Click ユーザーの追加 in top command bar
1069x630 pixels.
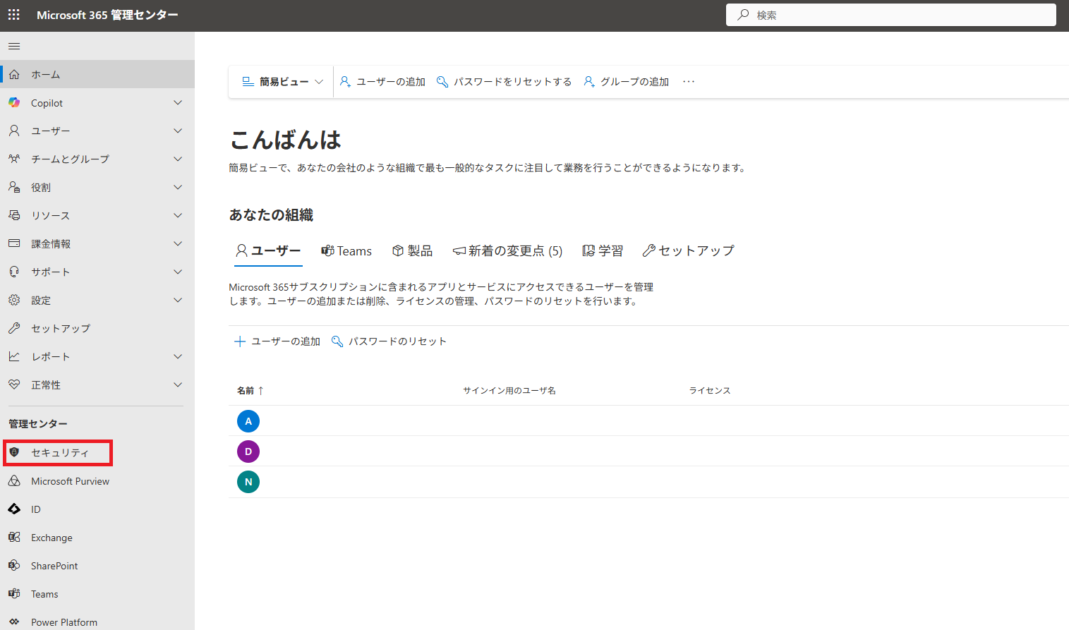pos(382,82)
